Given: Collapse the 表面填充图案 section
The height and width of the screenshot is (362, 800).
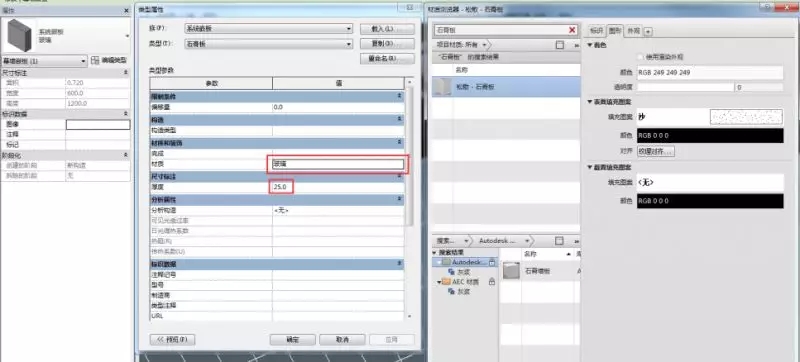Looking at the screenshot, I should click(x=591, y=102).
